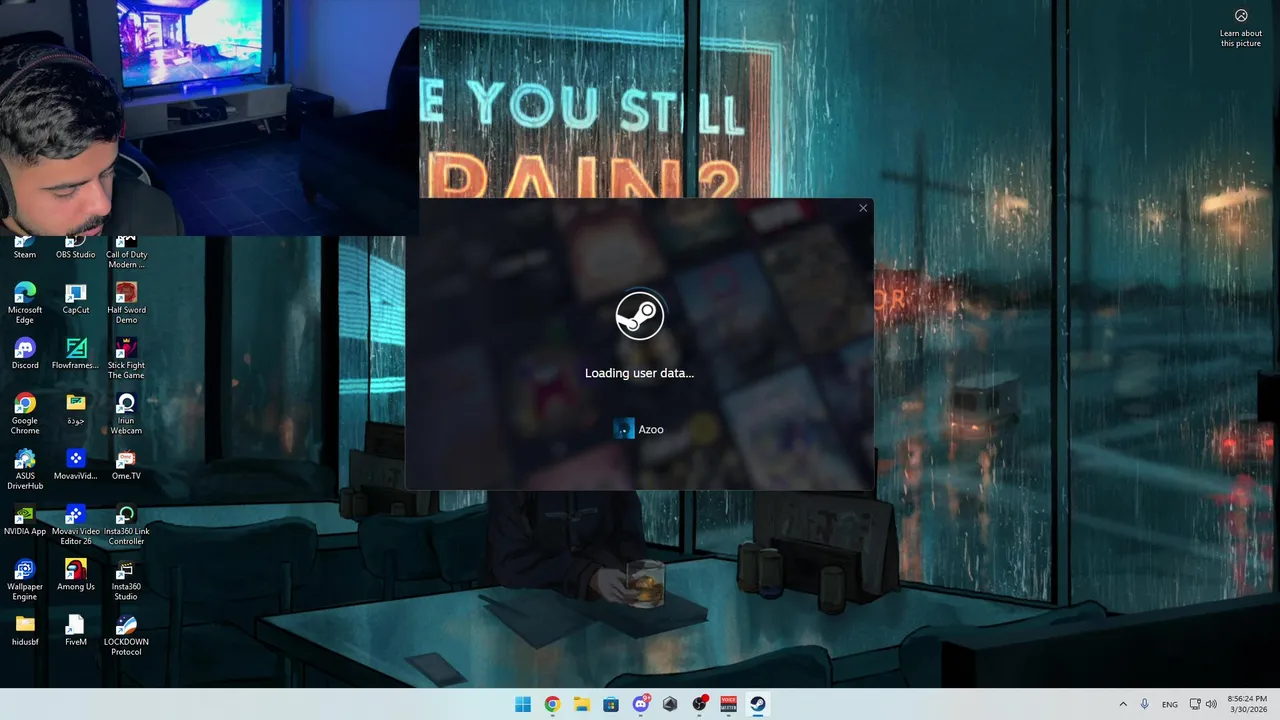Click the Steam logo in loading dialog

tap(640, 315)
